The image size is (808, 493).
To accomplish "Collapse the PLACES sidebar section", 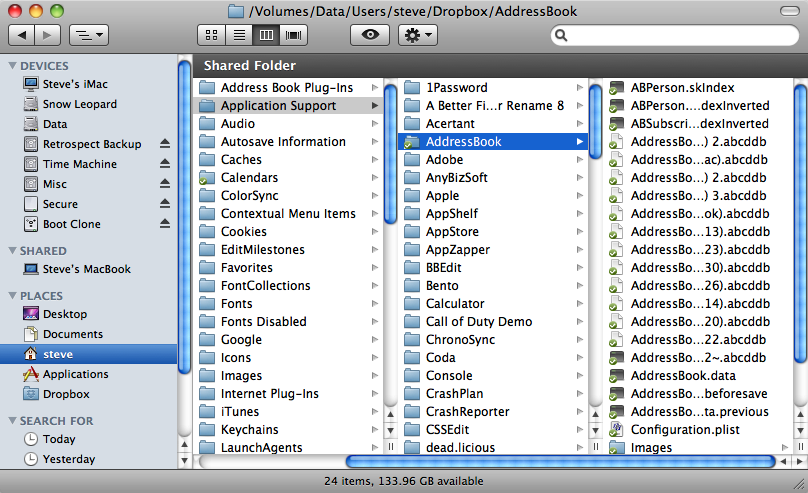I will coord(13,295).
